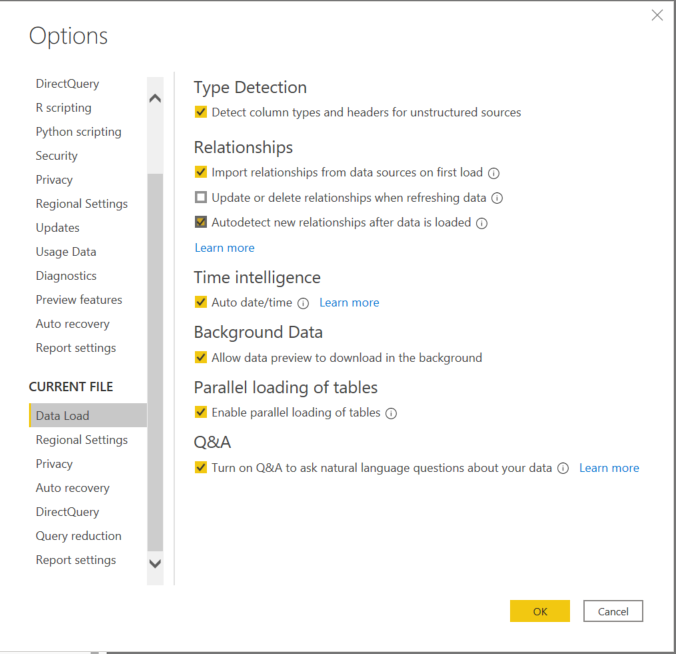Close the Options dialog with X

(657, 16)
